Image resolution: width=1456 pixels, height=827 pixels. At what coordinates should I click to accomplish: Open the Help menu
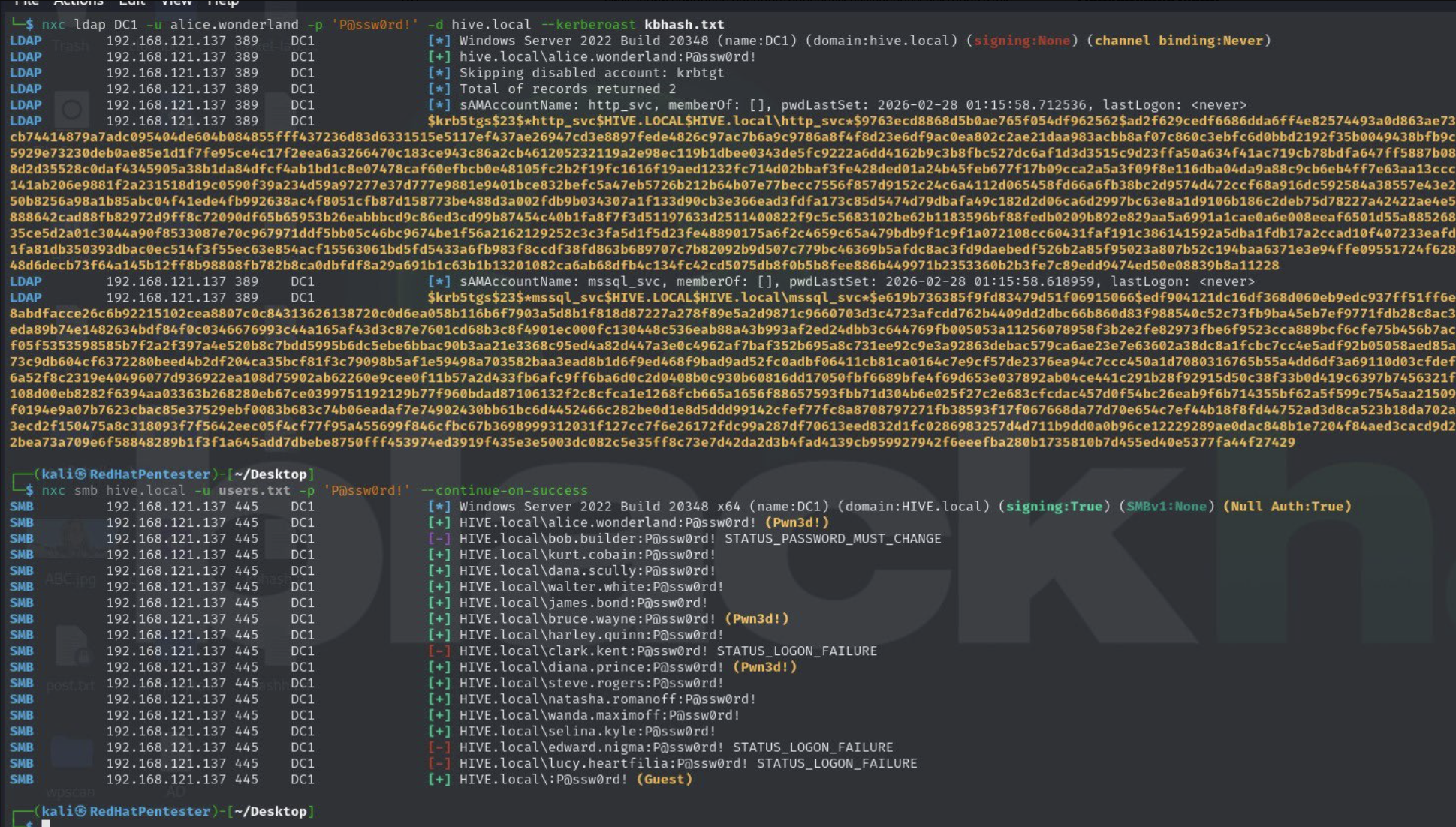click(x=222, y=2)
